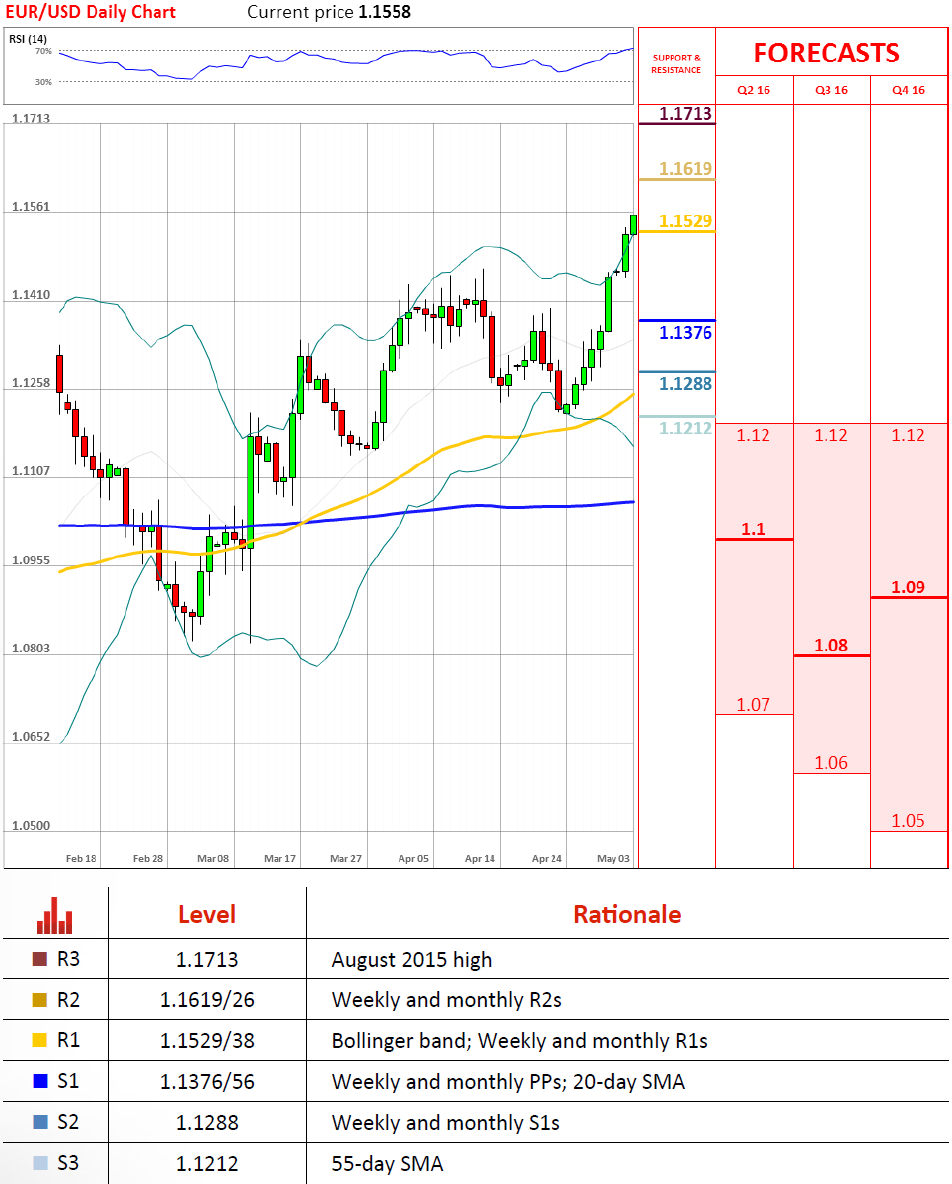Click the Apr 05 date label

click(x=414, y=859)
